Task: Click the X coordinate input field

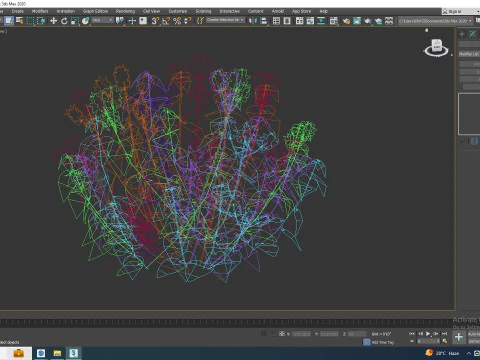Action: [x=301, y=334]
